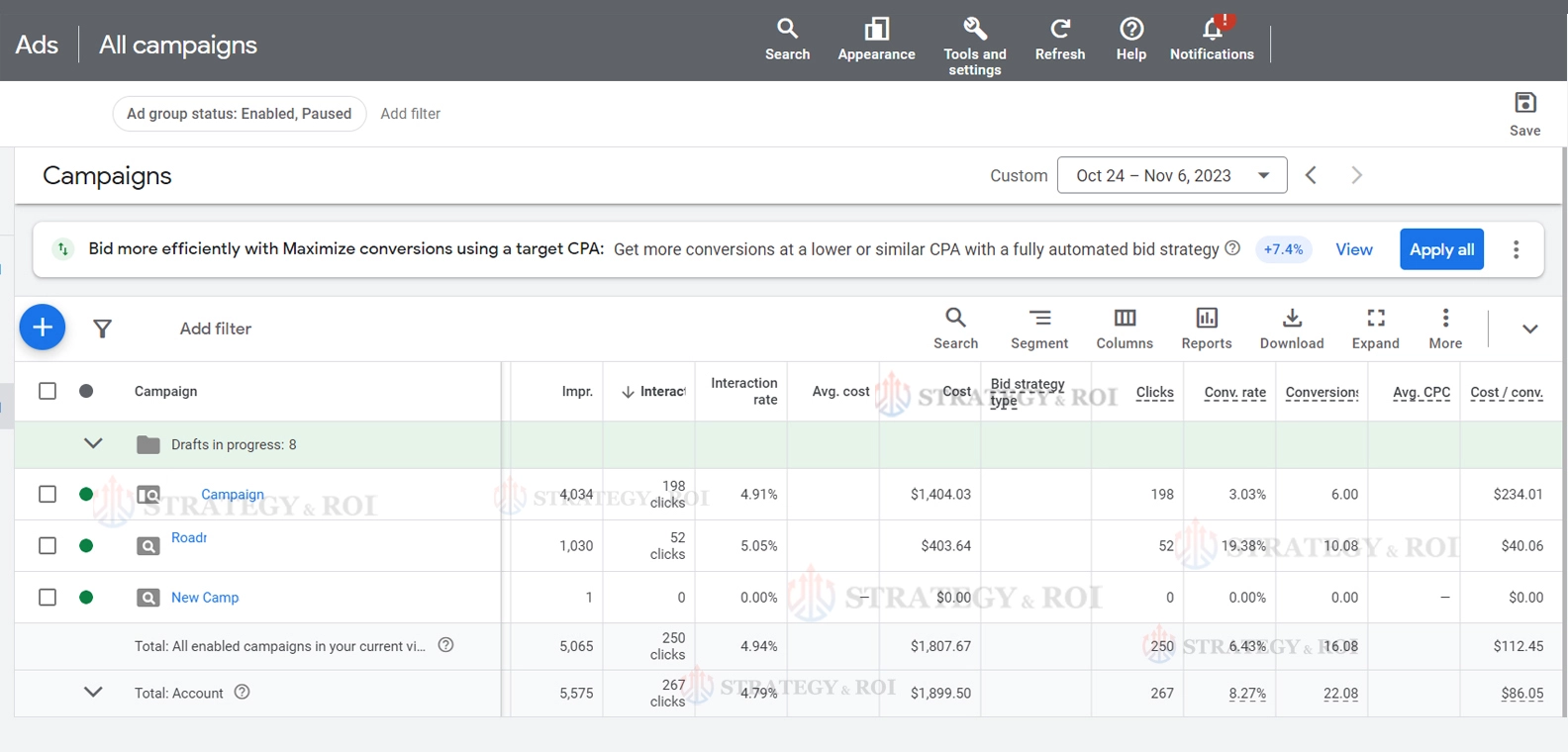This screenshot has height=752, width=1568.
Task: Open the Reports icon
Action: pyautogui.click(x=1206, y=328)
